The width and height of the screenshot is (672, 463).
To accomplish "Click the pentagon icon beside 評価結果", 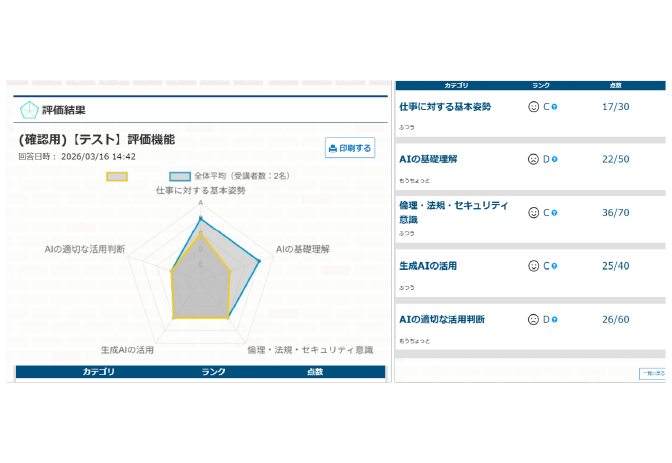I will (x=29, y=110).
